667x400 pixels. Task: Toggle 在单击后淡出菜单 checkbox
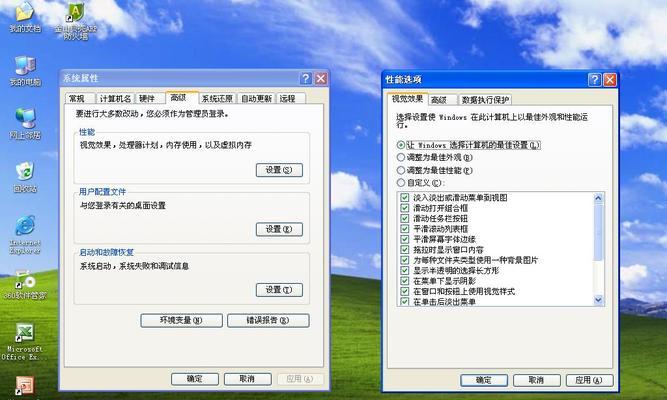[405, 302]
